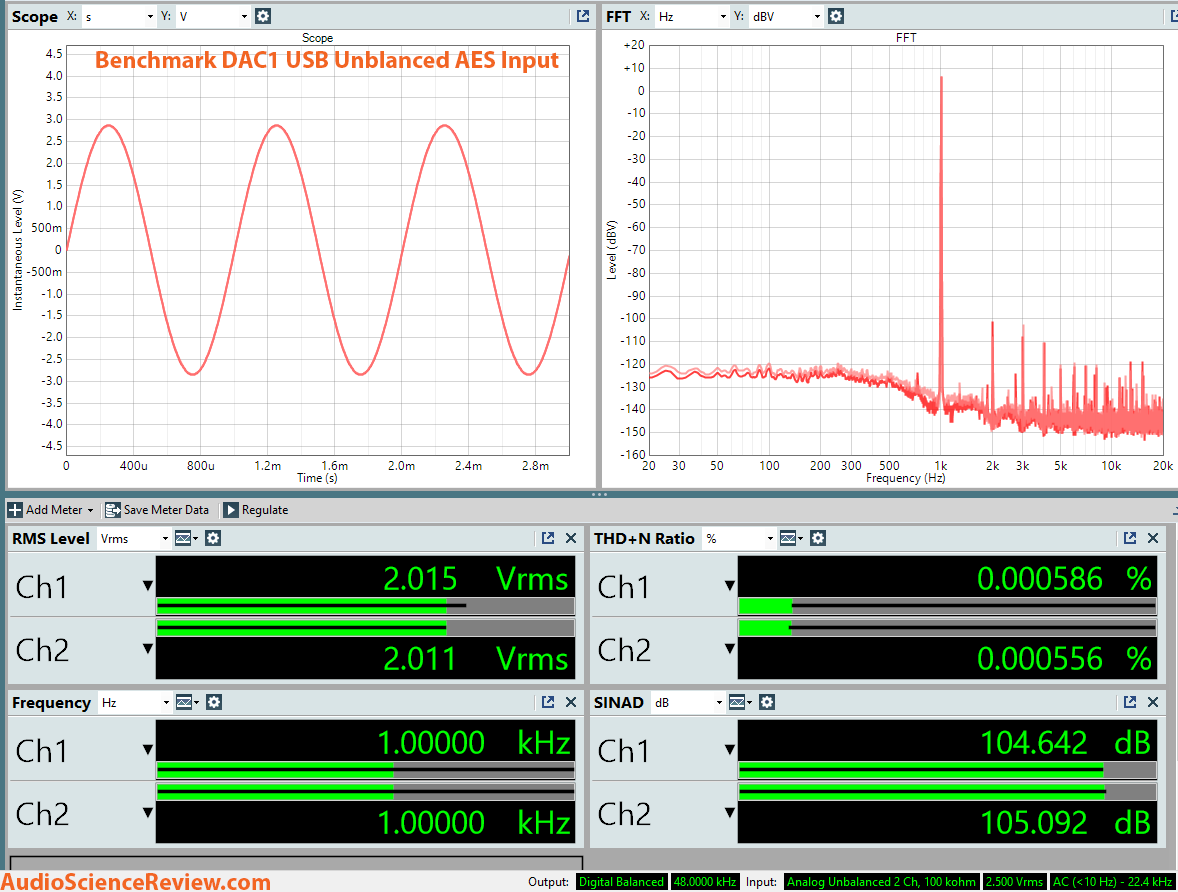This screenshot has width=1178, height=892.
Task: Click the FFT spectrum plot area
Action: (906, 250)
